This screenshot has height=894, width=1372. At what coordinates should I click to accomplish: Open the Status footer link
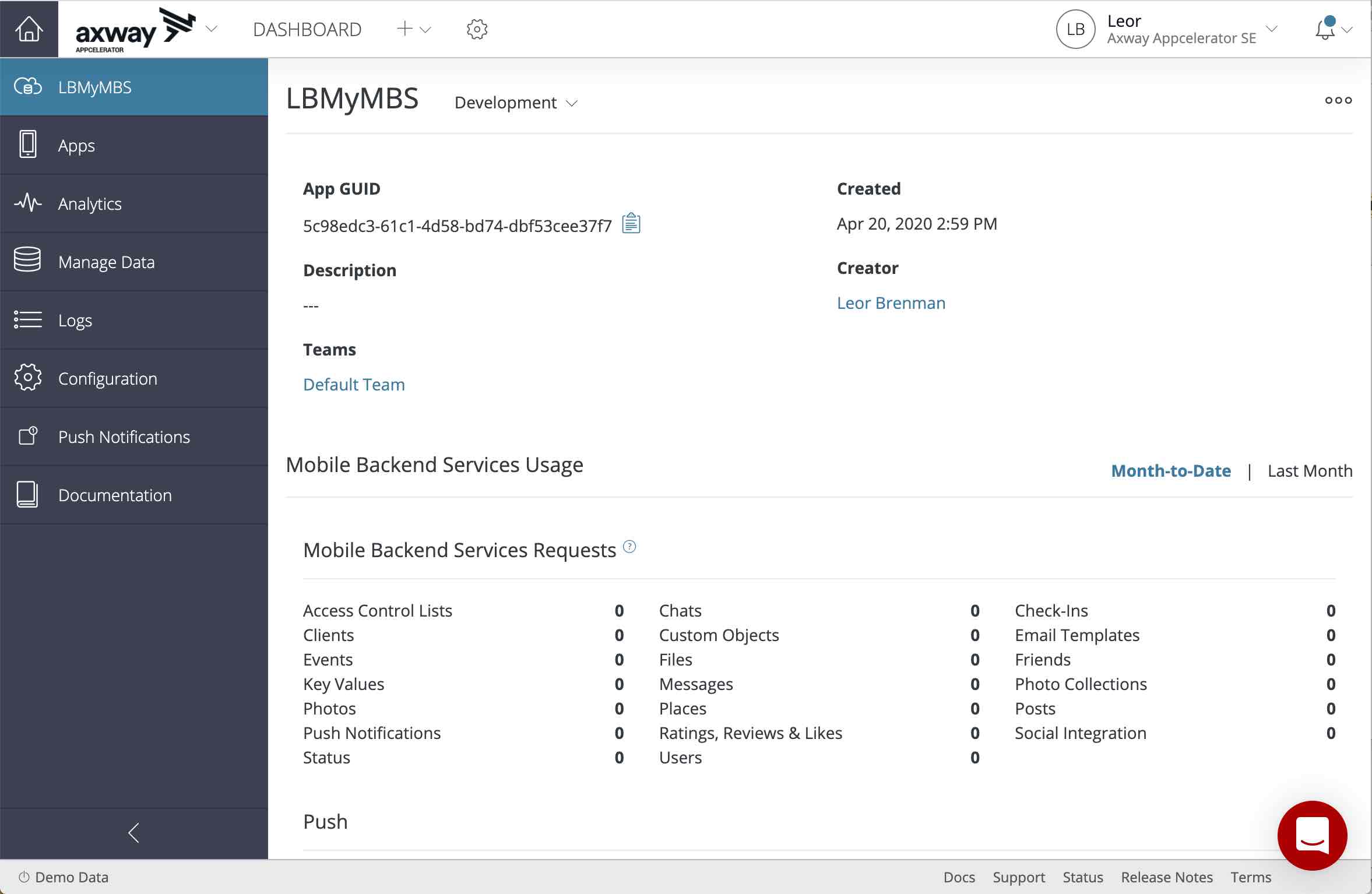pyautogui.click(x=1083, y=877)
